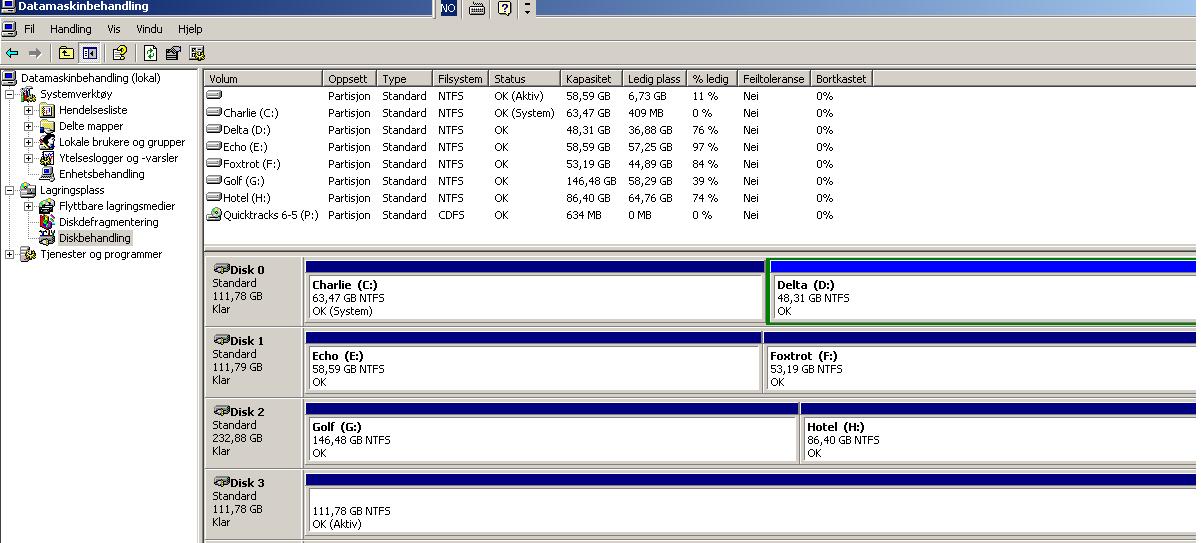Viewport: 1202px width, 543px height.
Task: Select Datamaskinbehandling (lokal) root node
Action: click(90, 78)
